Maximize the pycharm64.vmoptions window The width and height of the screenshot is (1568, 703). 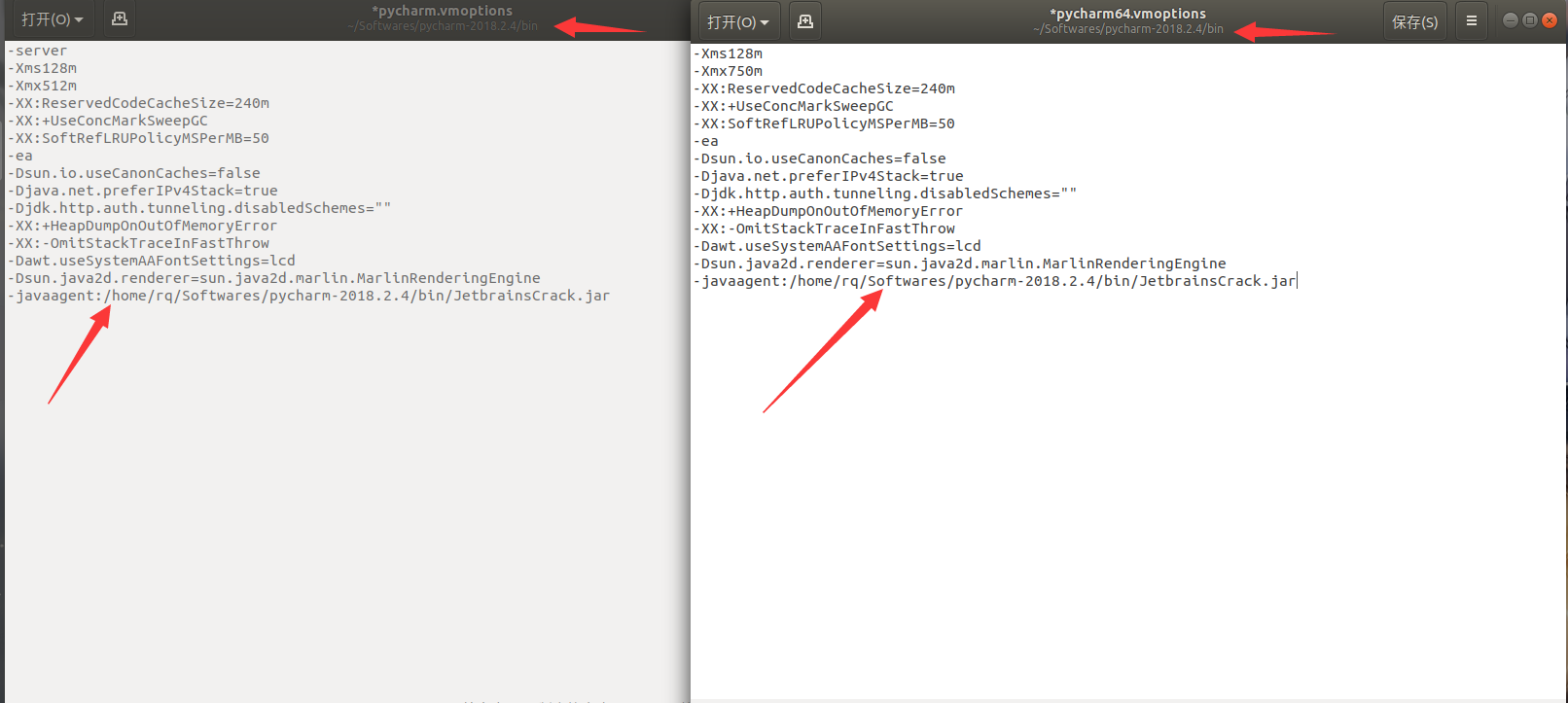click(1529, 20)
